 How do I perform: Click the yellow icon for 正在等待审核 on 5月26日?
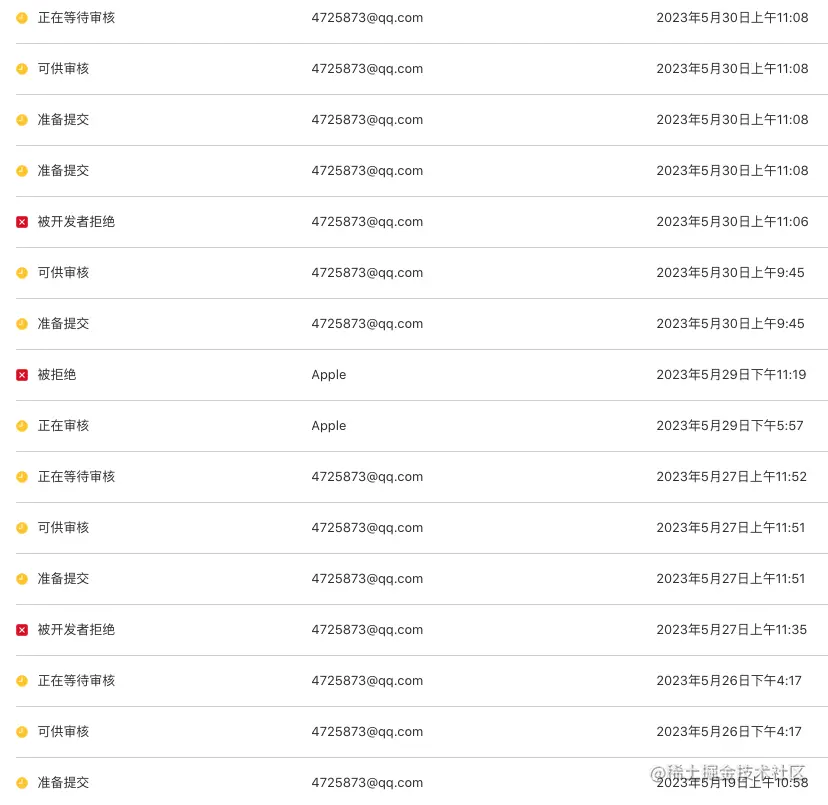click(22, 681)
